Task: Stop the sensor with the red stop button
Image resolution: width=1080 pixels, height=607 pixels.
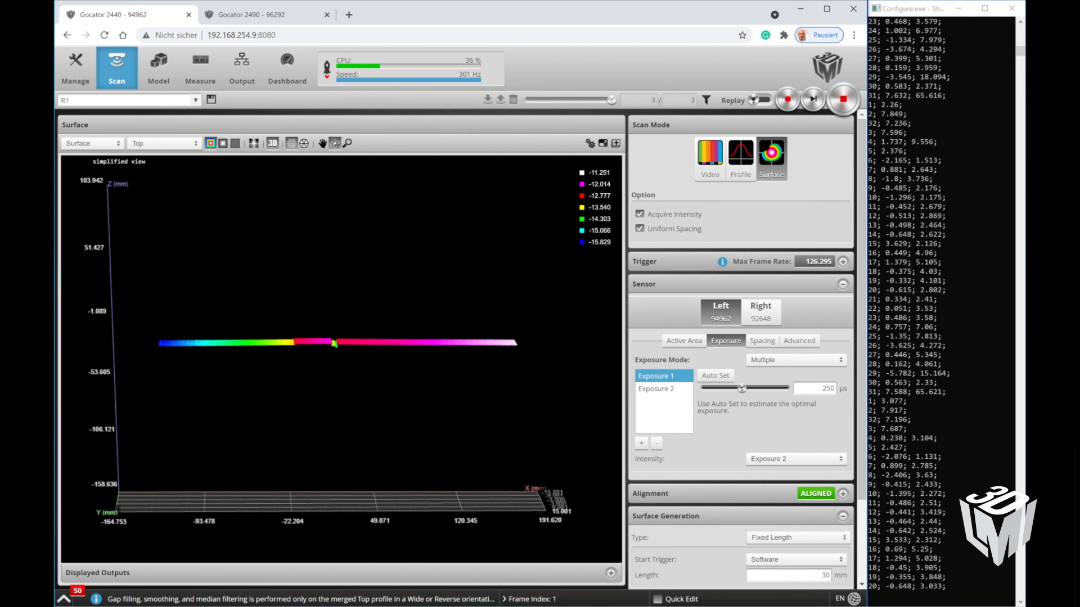Action: pyautogui.click(x=843, y=99)
